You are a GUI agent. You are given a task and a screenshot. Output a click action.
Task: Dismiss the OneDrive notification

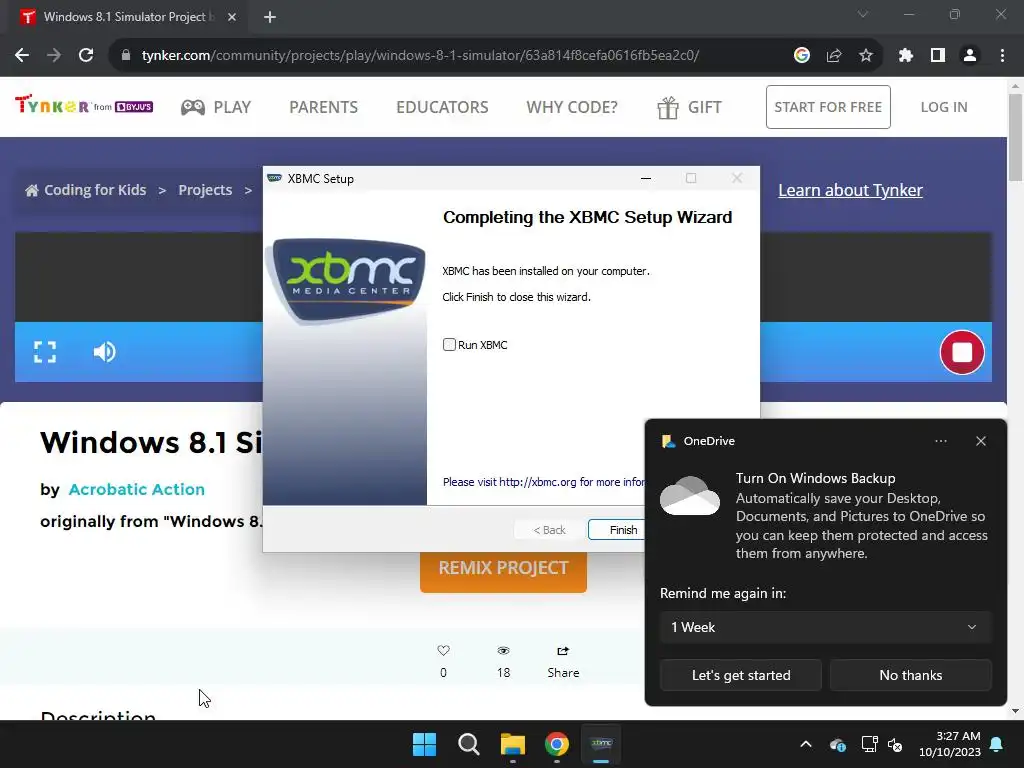point(980,441)
